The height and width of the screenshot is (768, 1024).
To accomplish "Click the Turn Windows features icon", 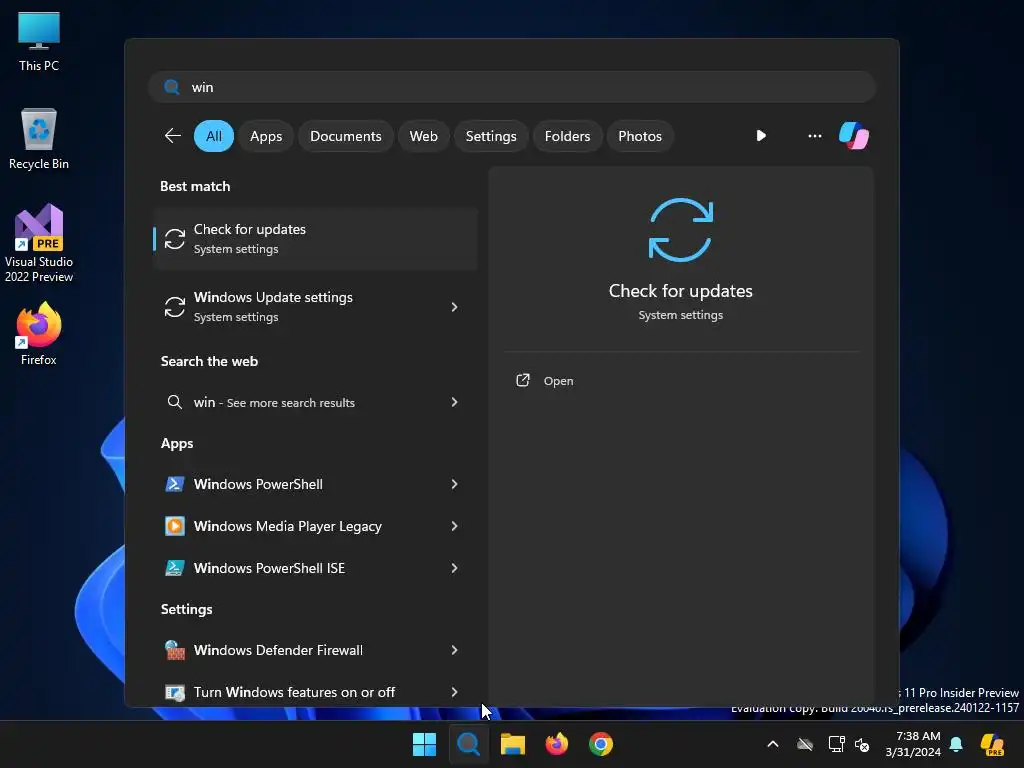I will point(174,692).
